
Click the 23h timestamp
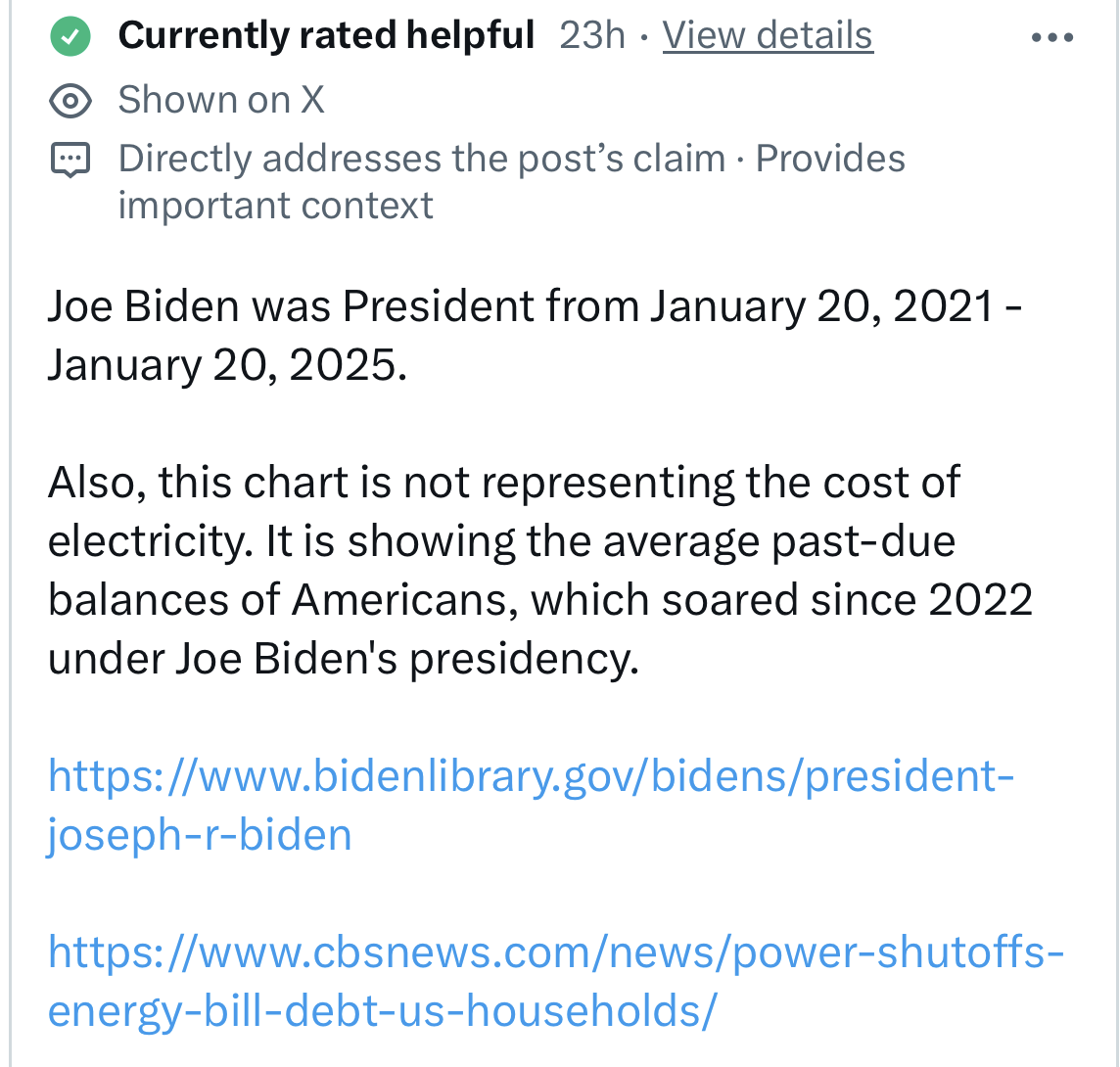[x=592, y=36]
